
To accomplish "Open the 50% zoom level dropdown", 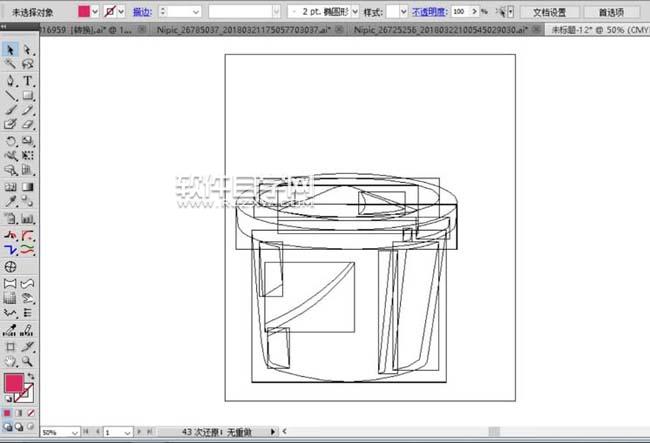I will point(75,432).
